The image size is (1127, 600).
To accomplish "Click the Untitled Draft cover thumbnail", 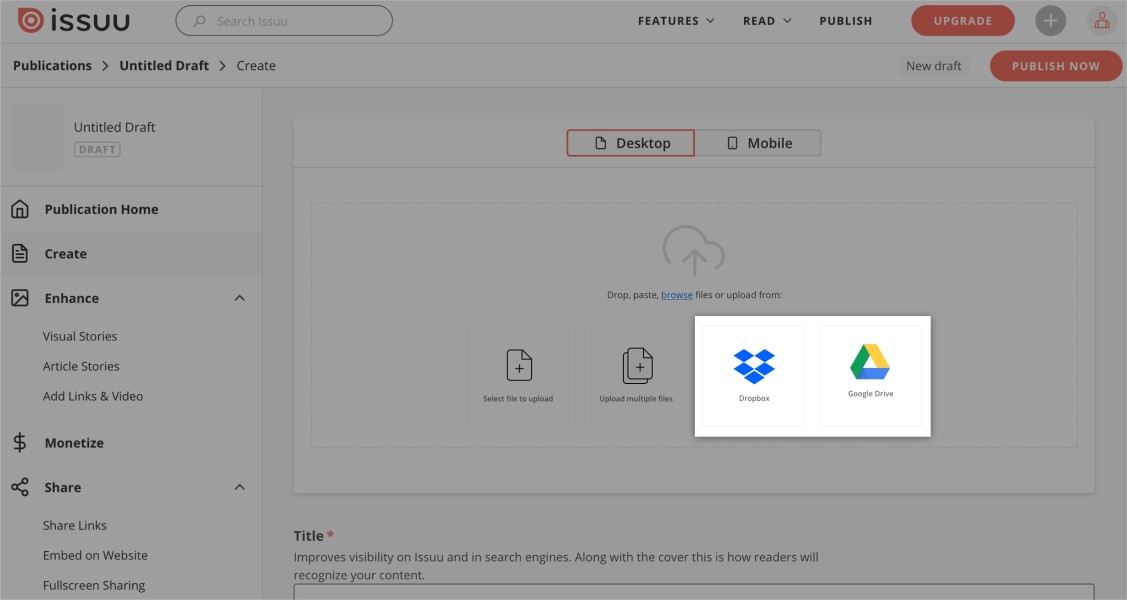I will pyautogui.click(x=38, y=137).
